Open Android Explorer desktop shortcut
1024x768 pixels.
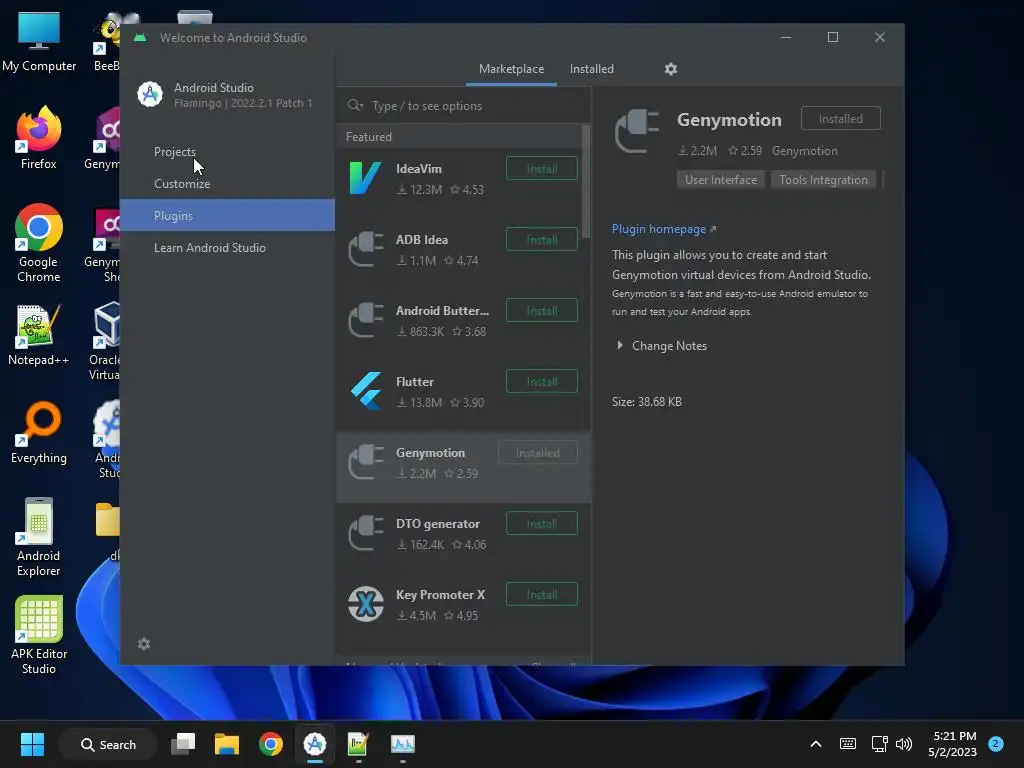[x=39, y=537]
